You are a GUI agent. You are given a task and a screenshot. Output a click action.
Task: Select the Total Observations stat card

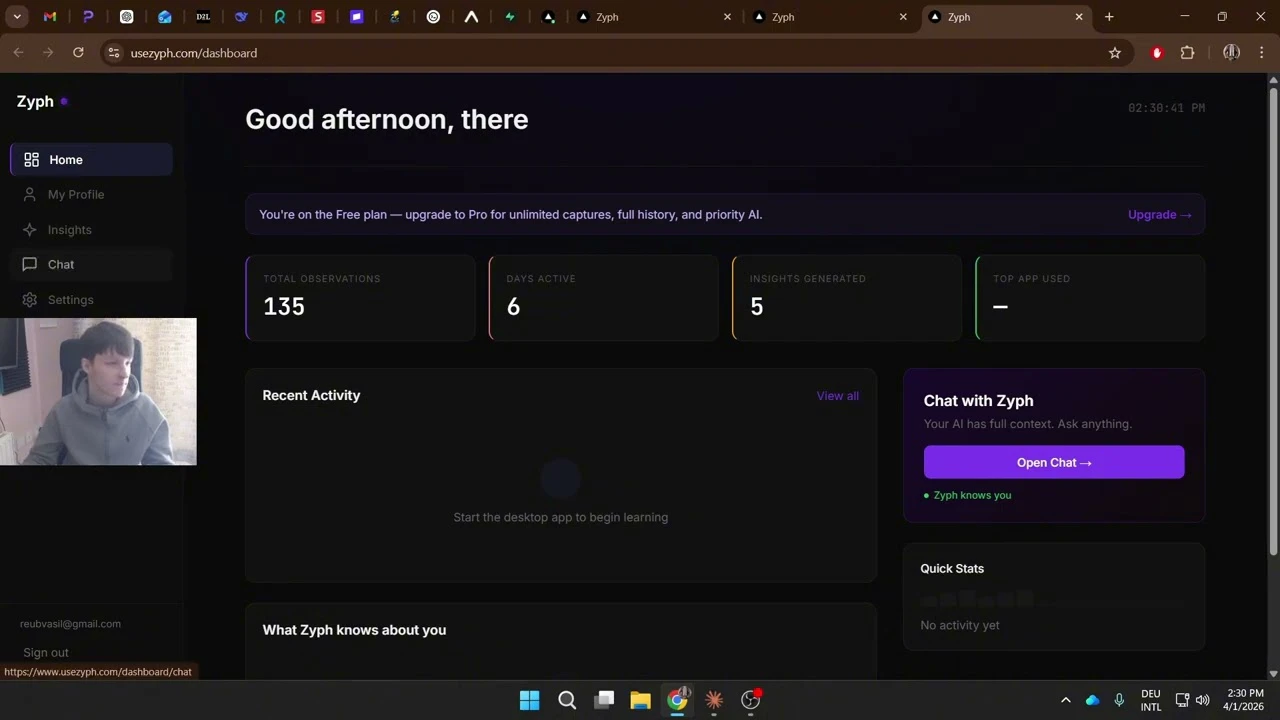point(360,298)
